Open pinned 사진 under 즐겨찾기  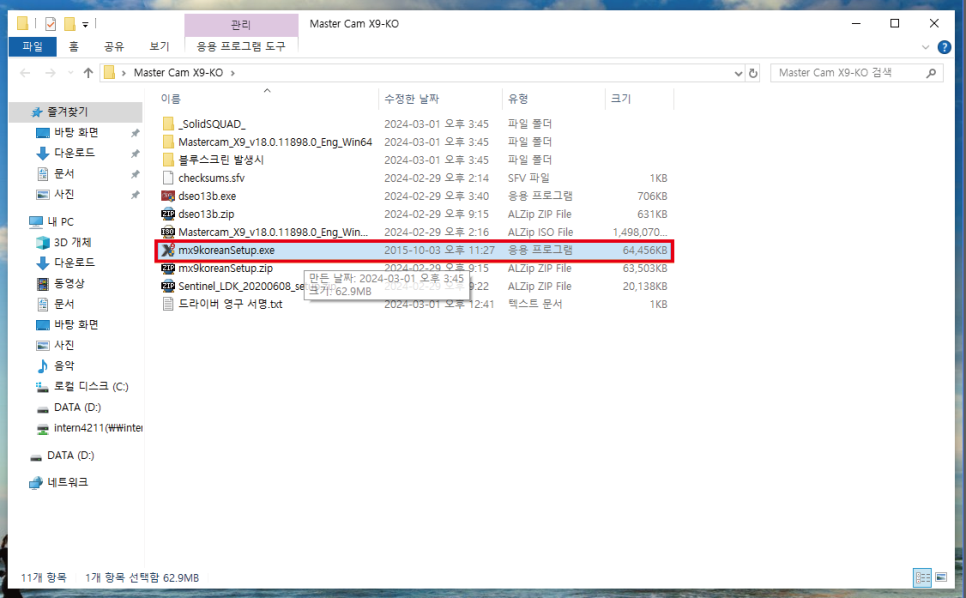(64, 194)
